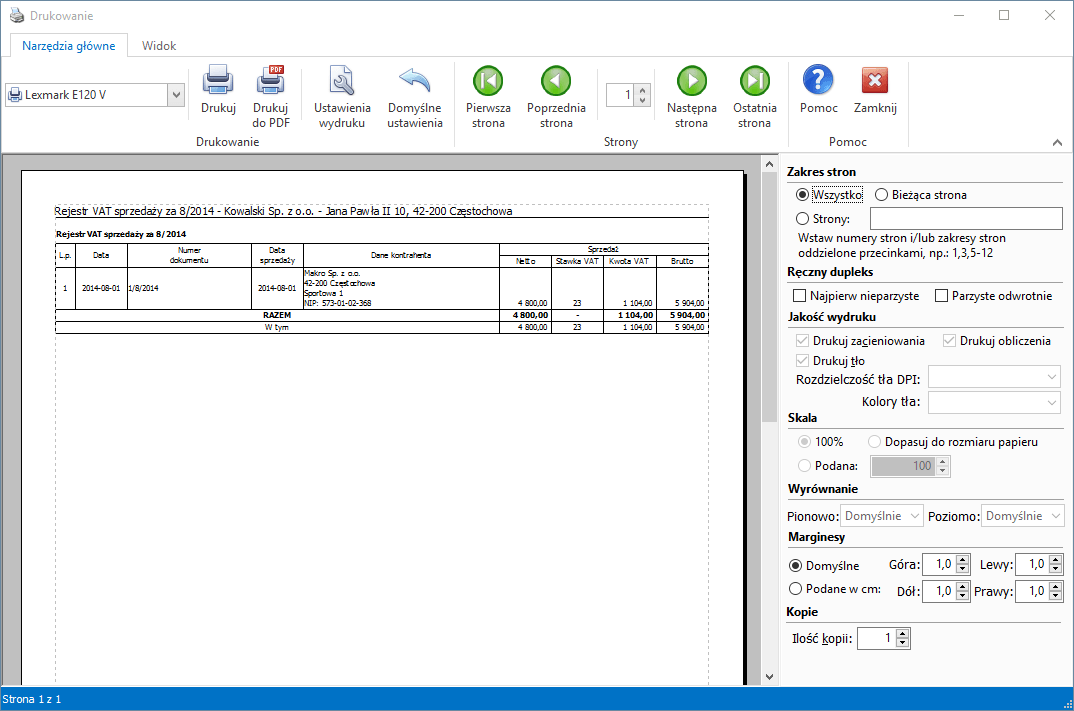Open Pomoc help icon
The height and width of the screenshot is (711, 1074).
(x=818, y=81)
